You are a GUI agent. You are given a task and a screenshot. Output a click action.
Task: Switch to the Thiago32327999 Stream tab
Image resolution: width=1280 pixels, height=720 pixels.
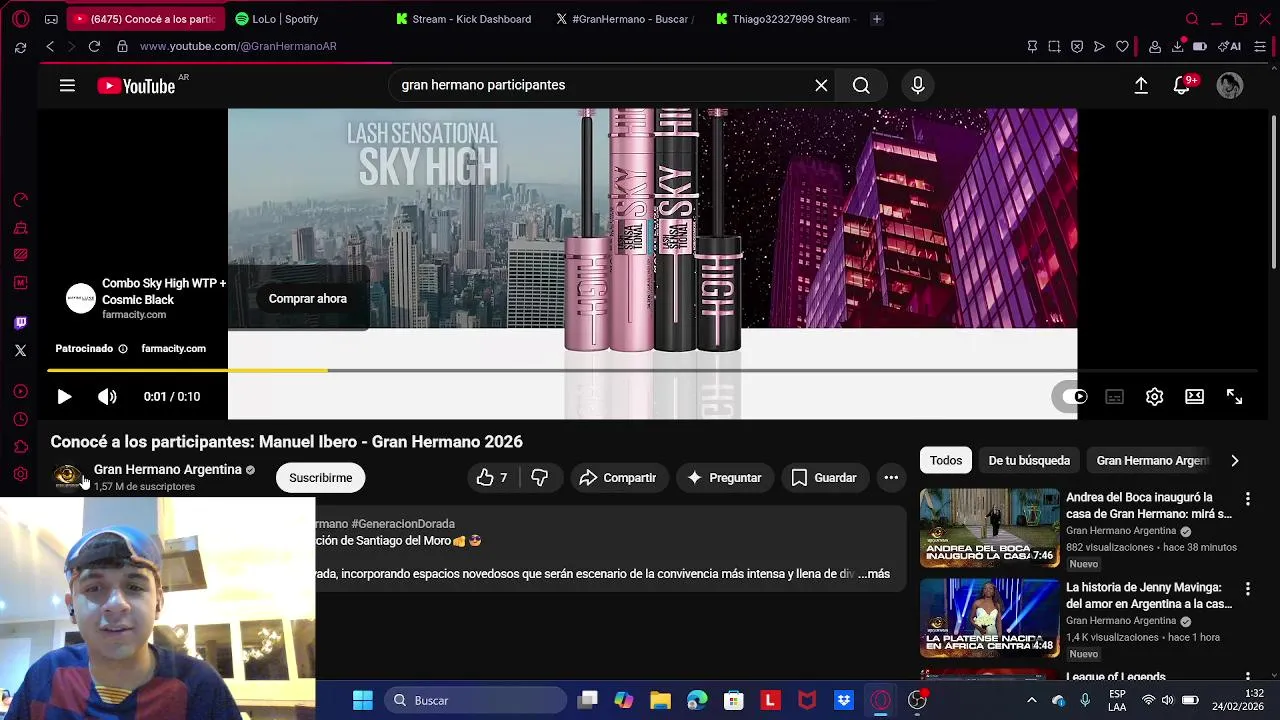(785, 19)
